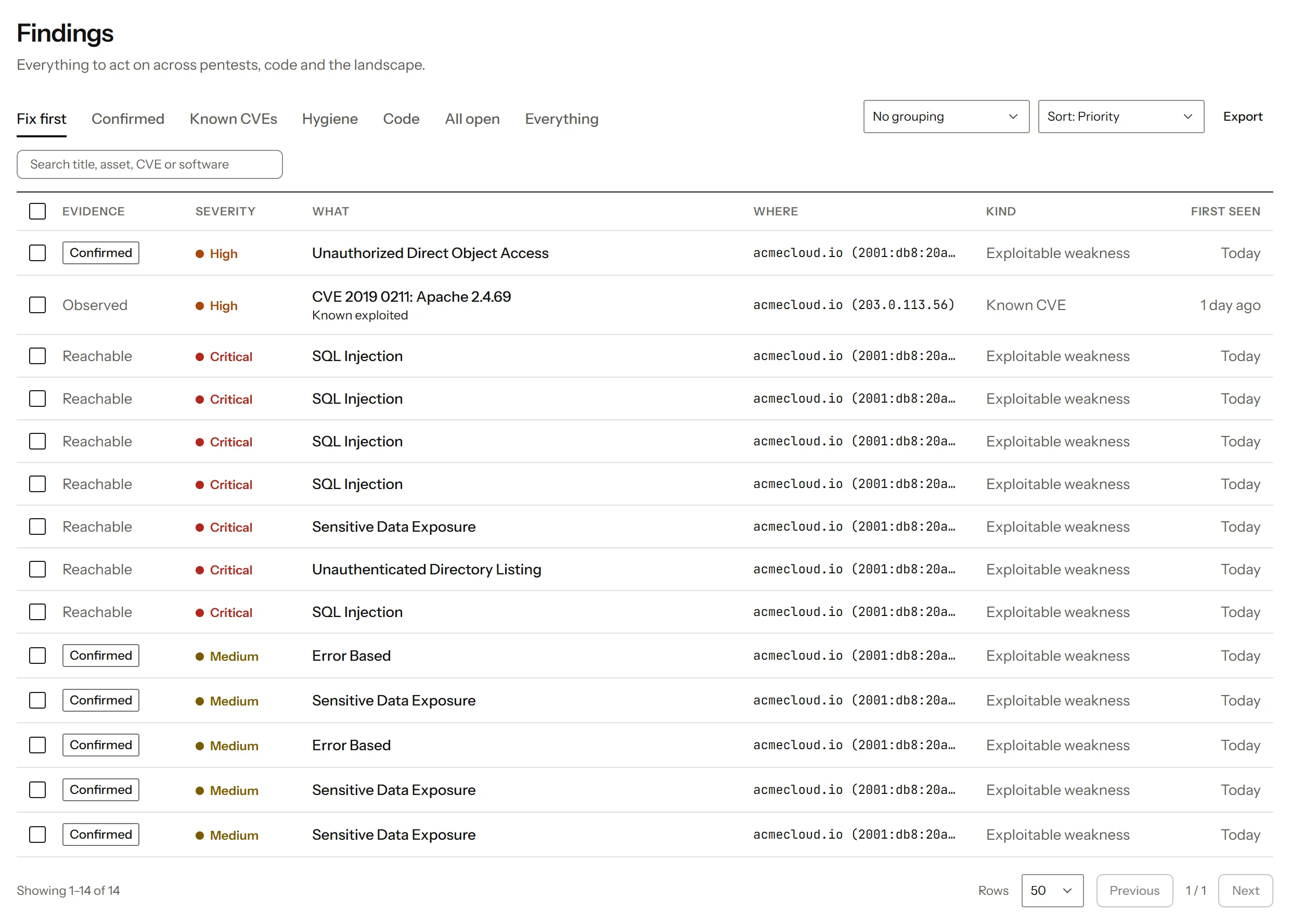Open the Sort: Priority dropdown
The image size is (1290, 924).
pyautogui.click(x=1120, y=117)
